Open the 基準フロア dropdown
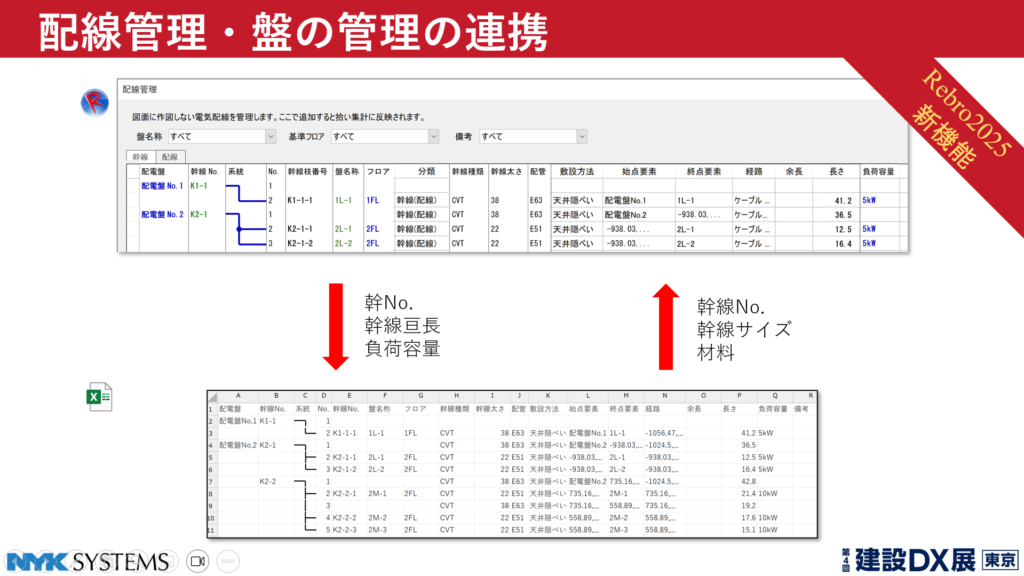This screenshot has width=1024, height=576. [433, 137]
